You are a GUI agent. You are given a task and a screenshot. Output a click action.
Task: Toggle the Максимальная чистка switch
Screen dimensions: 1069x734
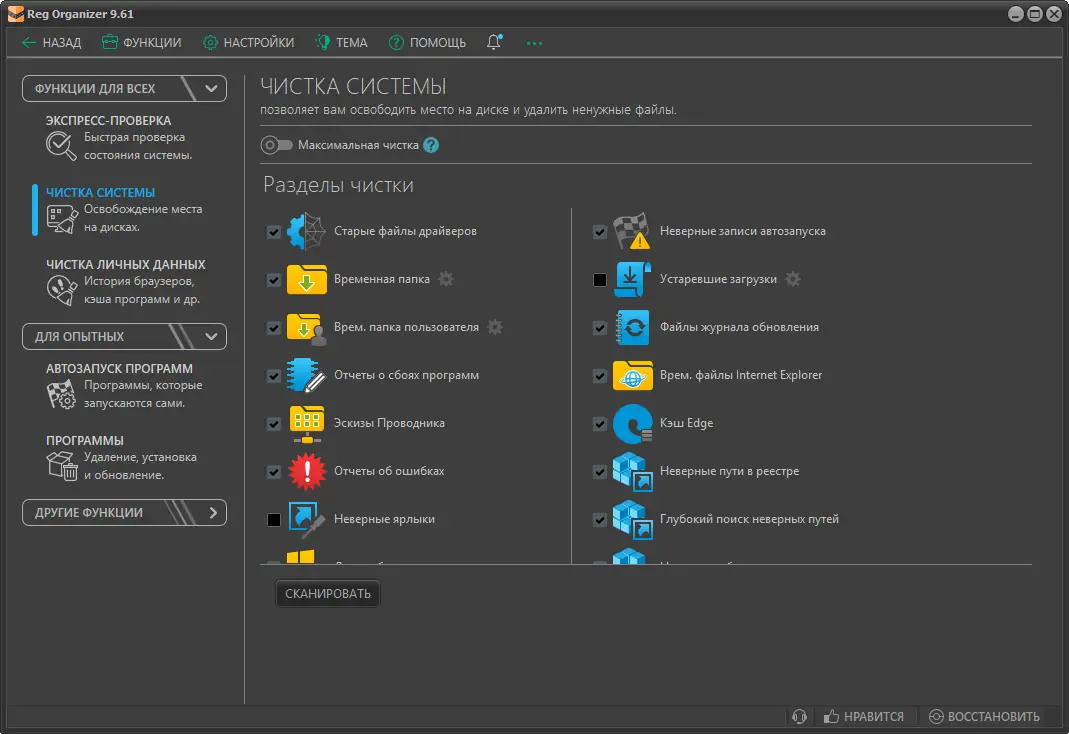coord(276,145)
